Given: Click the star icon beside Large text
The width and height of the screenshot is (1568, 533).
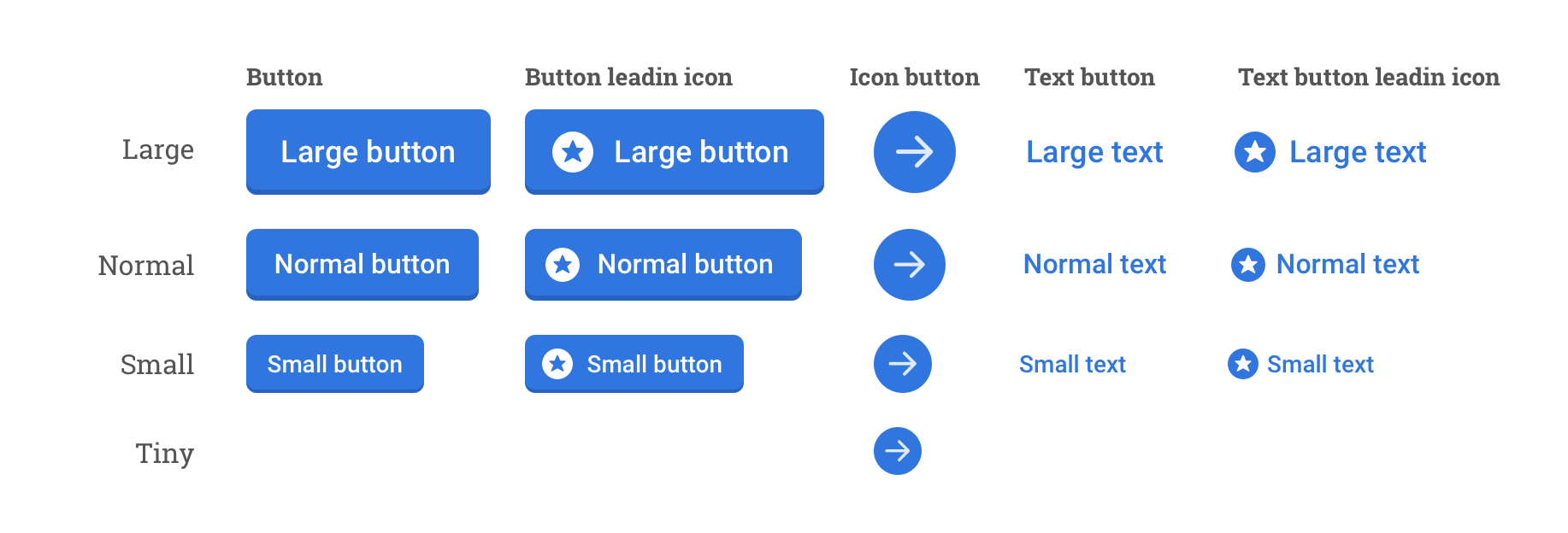Looking at the screenshot, I should pyautogui.click(x=1254, y=152).
